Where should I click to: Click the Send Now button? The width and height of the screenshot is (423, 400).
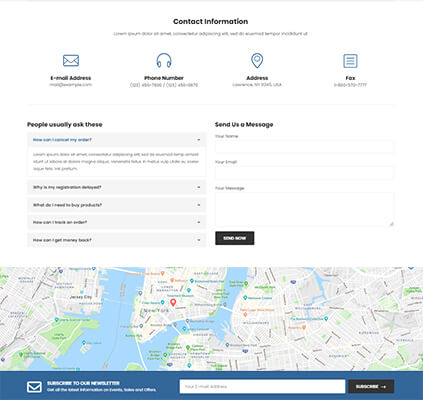[235, 238]
